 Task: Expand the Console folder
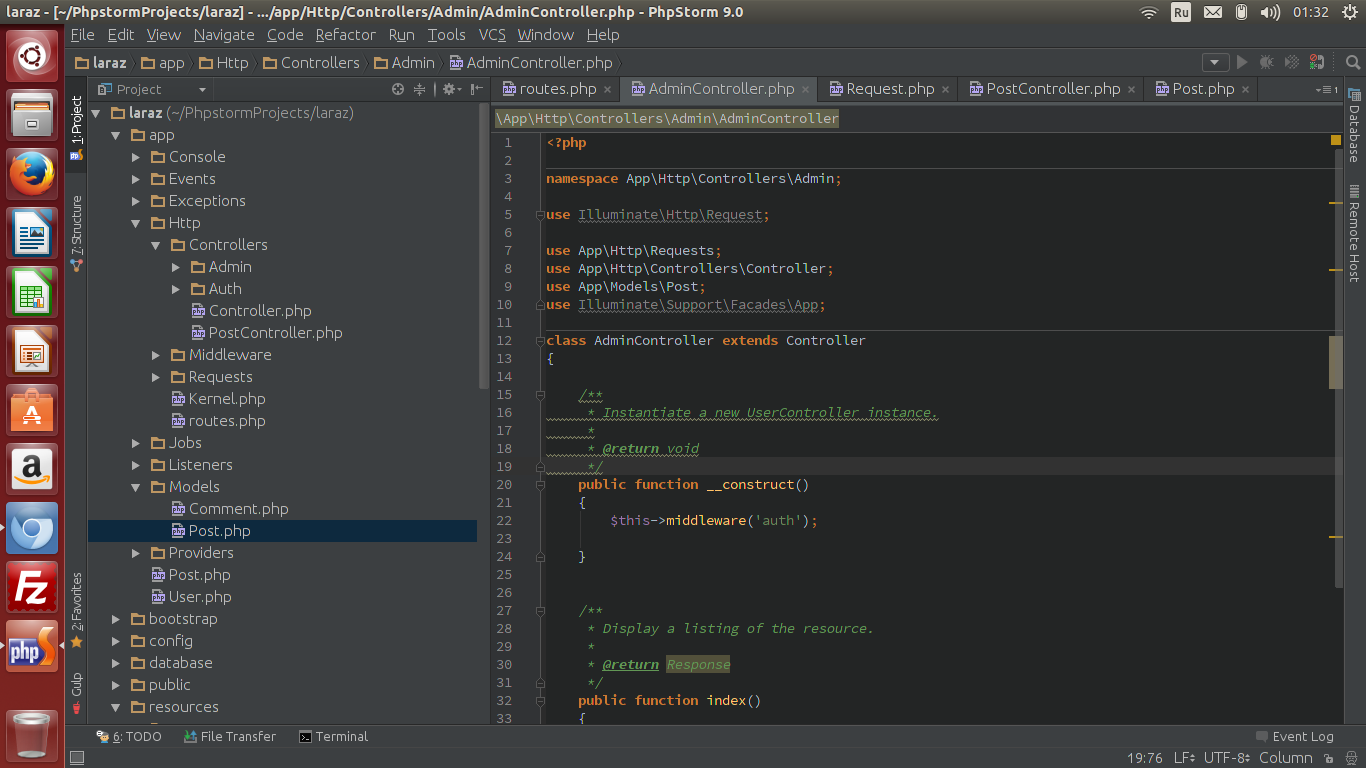pyautogui.click(x=136, y=157)
